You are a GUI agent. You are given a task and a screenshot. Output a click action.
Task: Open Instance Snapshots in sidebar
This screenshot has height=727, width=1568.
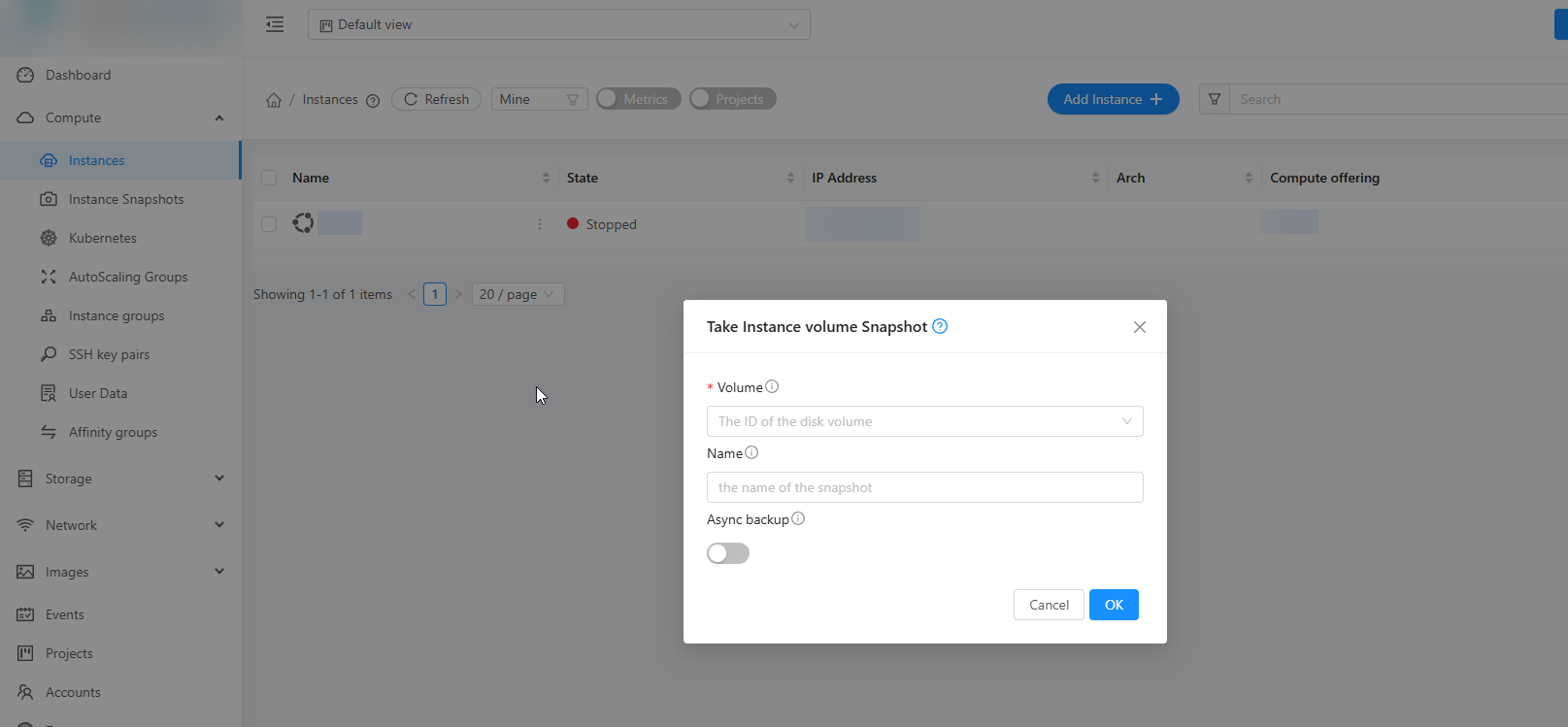(125, 199)
